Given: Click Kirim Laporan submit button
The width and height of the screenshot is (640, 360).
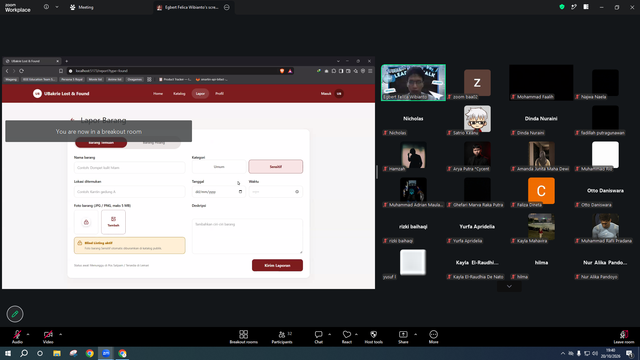Looking at the screenshot, I should (x=277, y=265).
